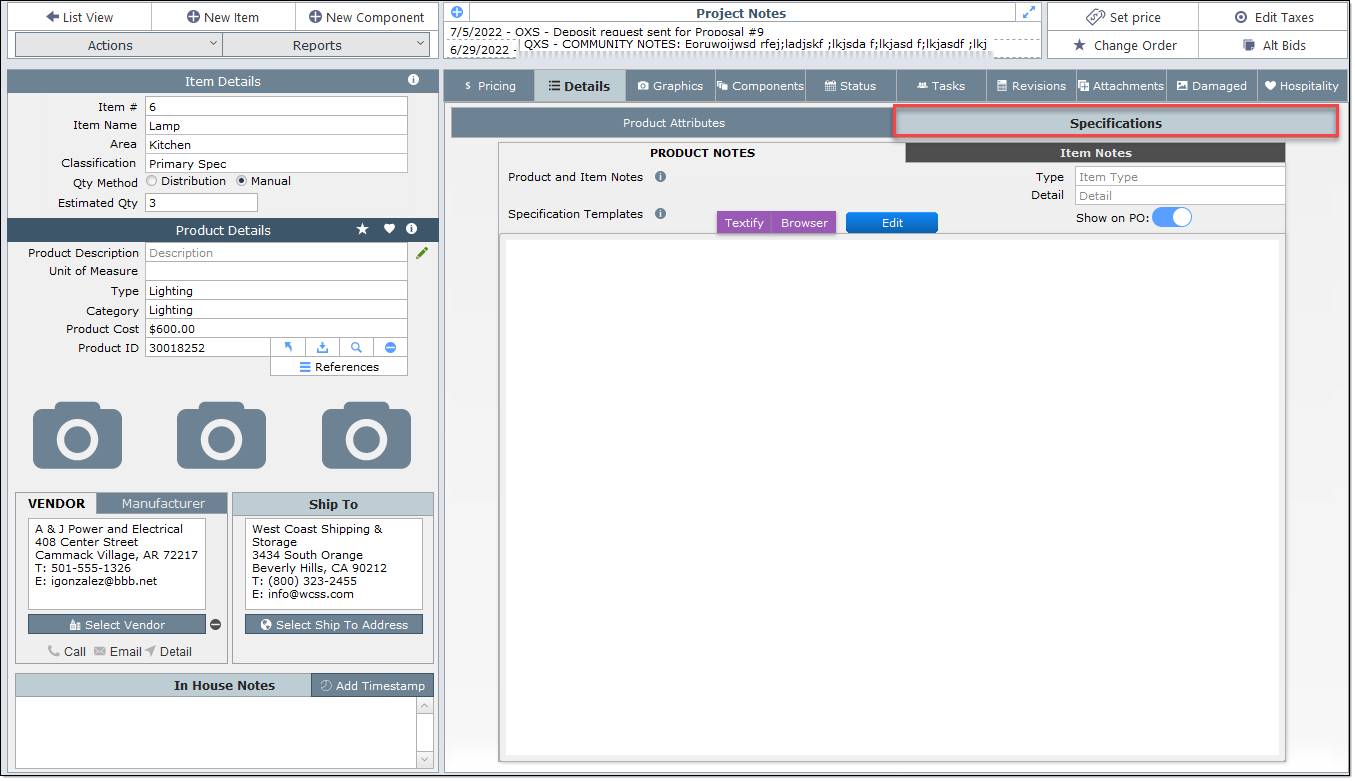The width and height of the screenshot is (1355, 781).
Task: Click the purple Browser button
Action: 804,222
